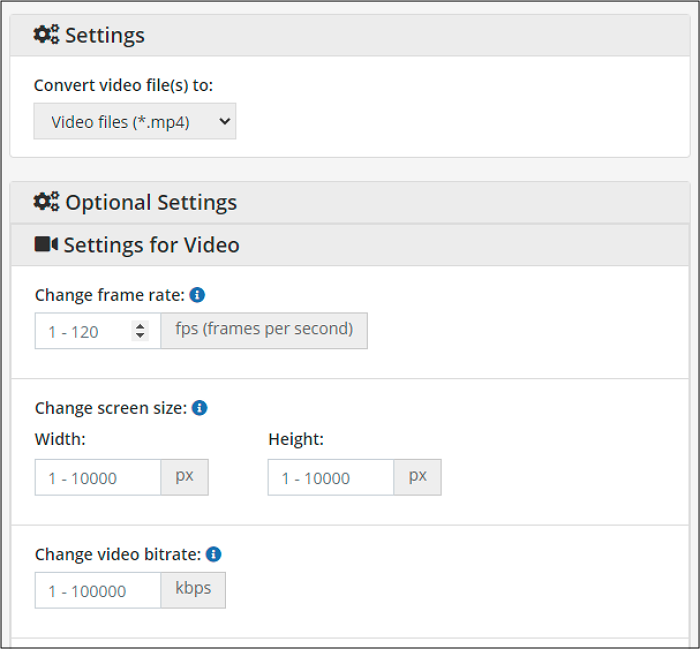
Task: Click the fps (frames per second) label
Action: tap(264, 330)
